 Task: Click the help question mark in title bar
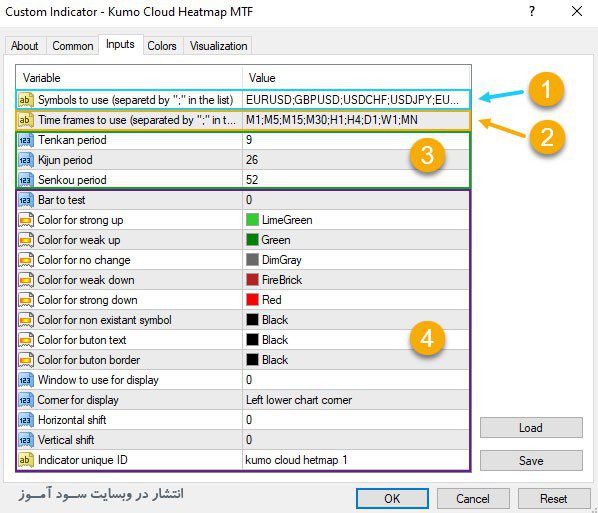tap(532, 11)
